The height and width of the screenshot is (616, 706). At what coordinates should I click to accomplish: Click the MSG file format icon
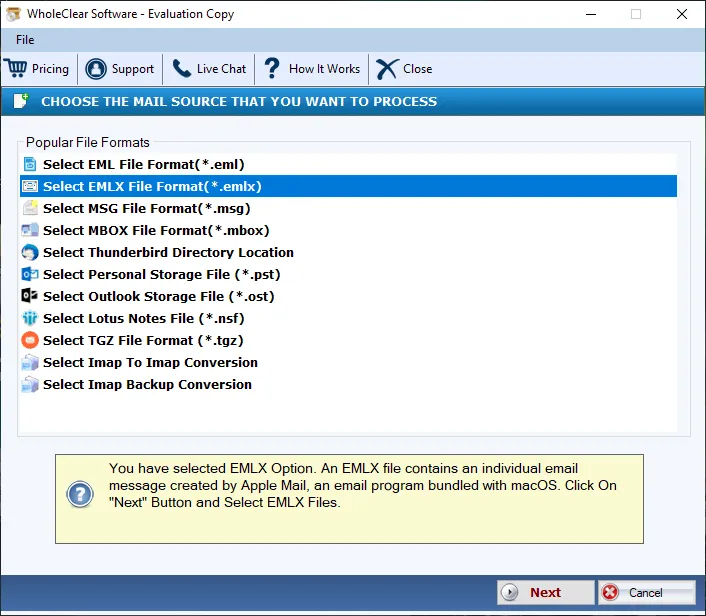coord(30,208)
